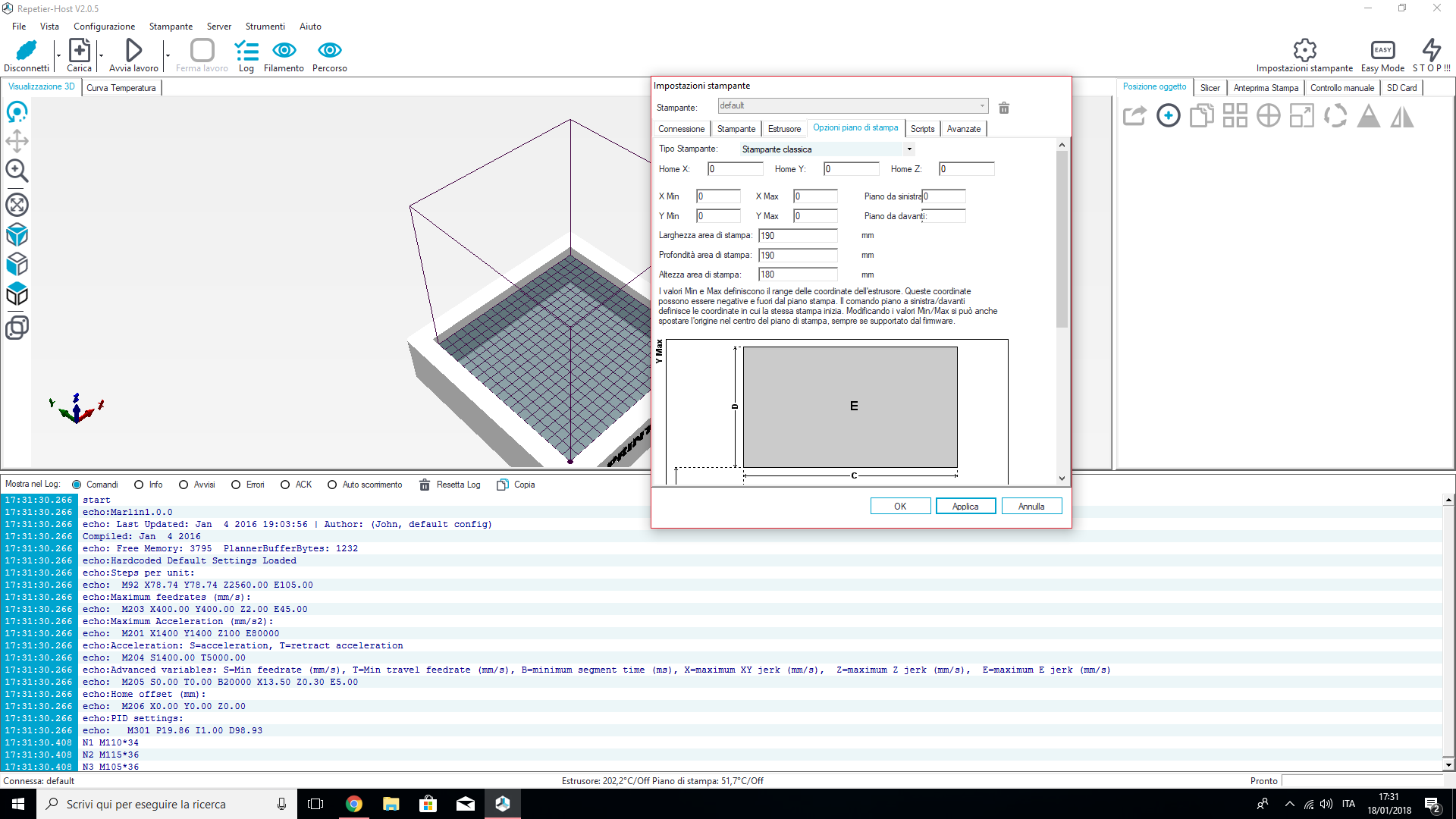Click the trash icon next to Stampante
The height and width of the screenshot is (819, 1456).
[1003, 108]
